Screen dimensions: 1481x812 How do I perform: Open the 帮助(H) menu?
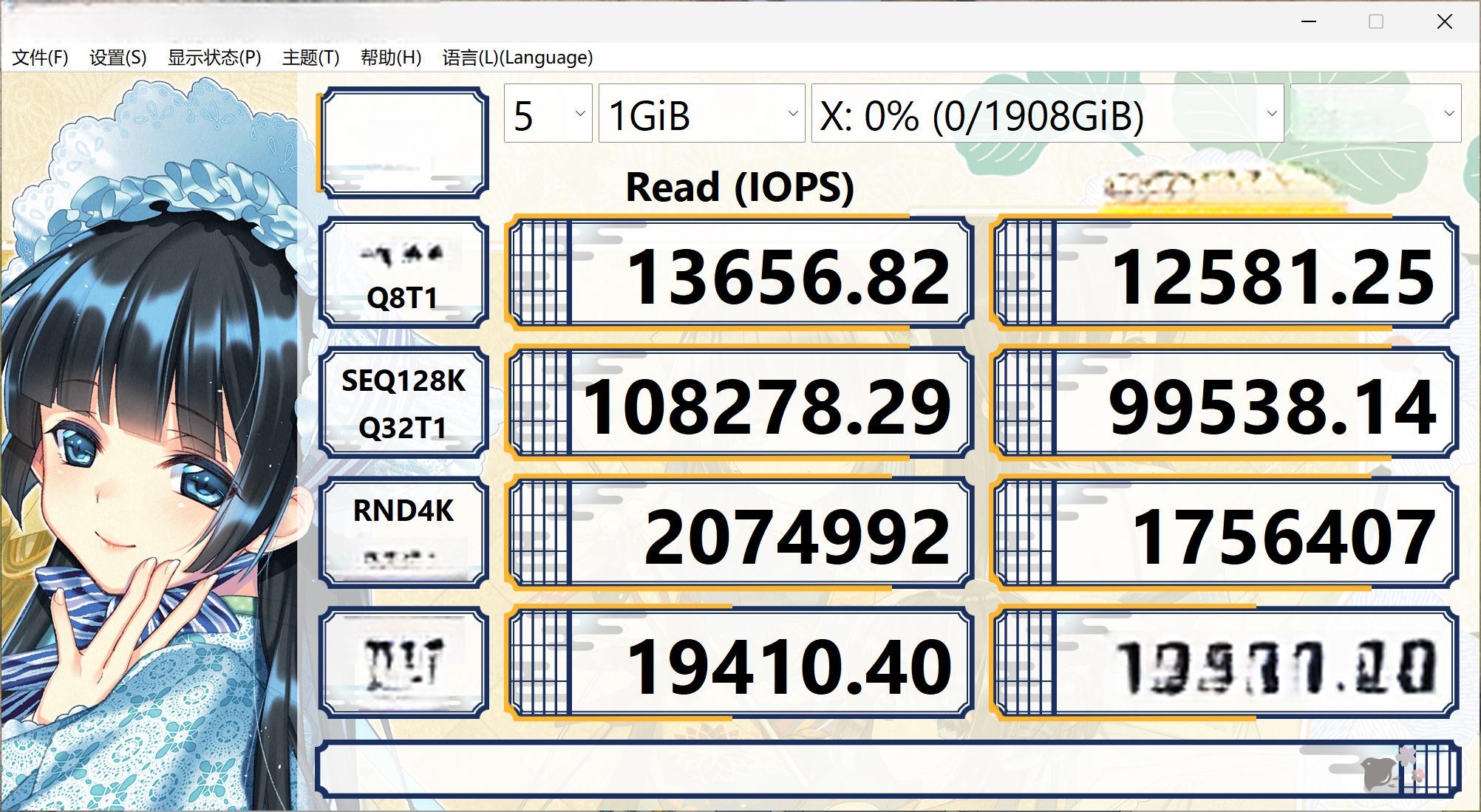[x=391, y=58]
